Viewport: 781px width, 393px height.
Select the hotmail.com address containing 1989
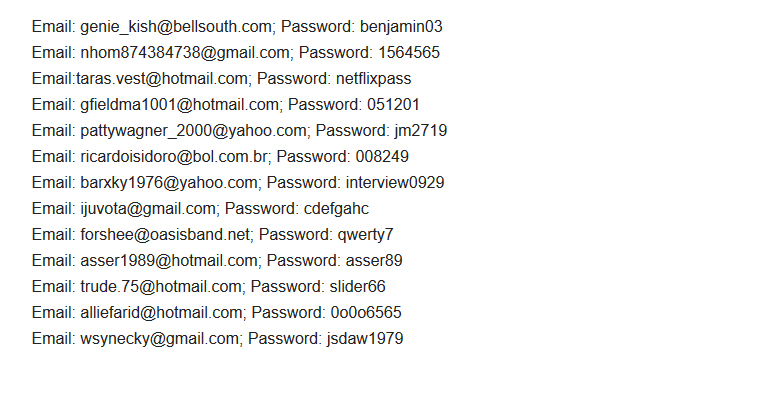(169, 260)
